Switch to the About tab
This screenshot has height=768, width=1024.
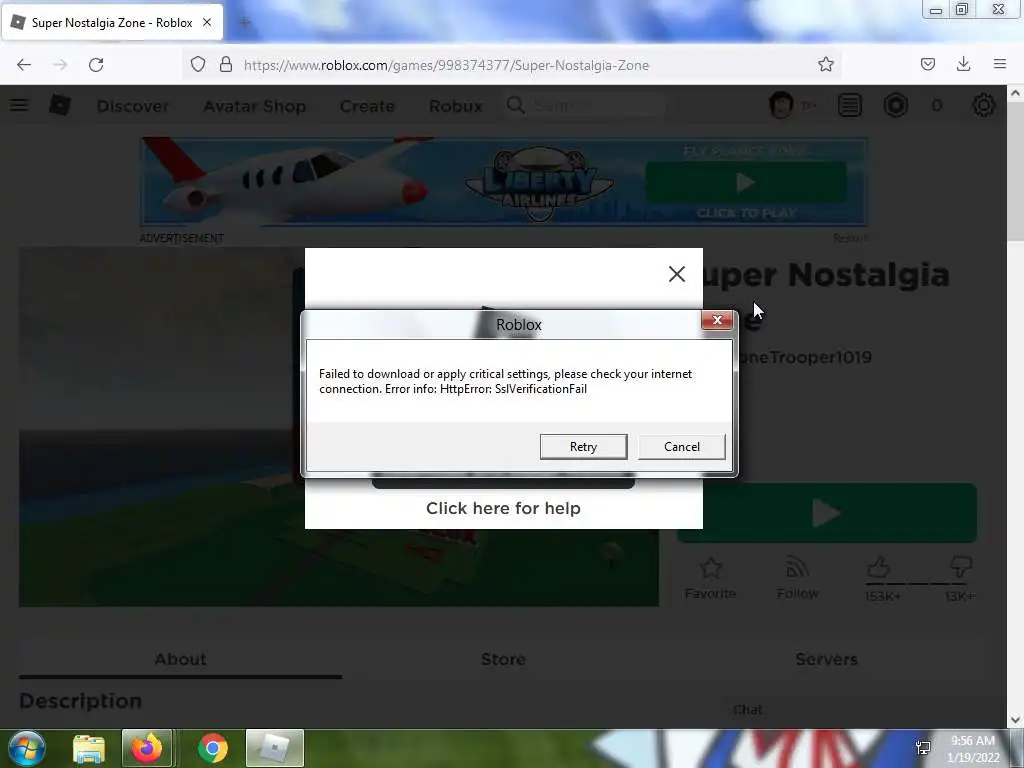[x=180, y=660]
